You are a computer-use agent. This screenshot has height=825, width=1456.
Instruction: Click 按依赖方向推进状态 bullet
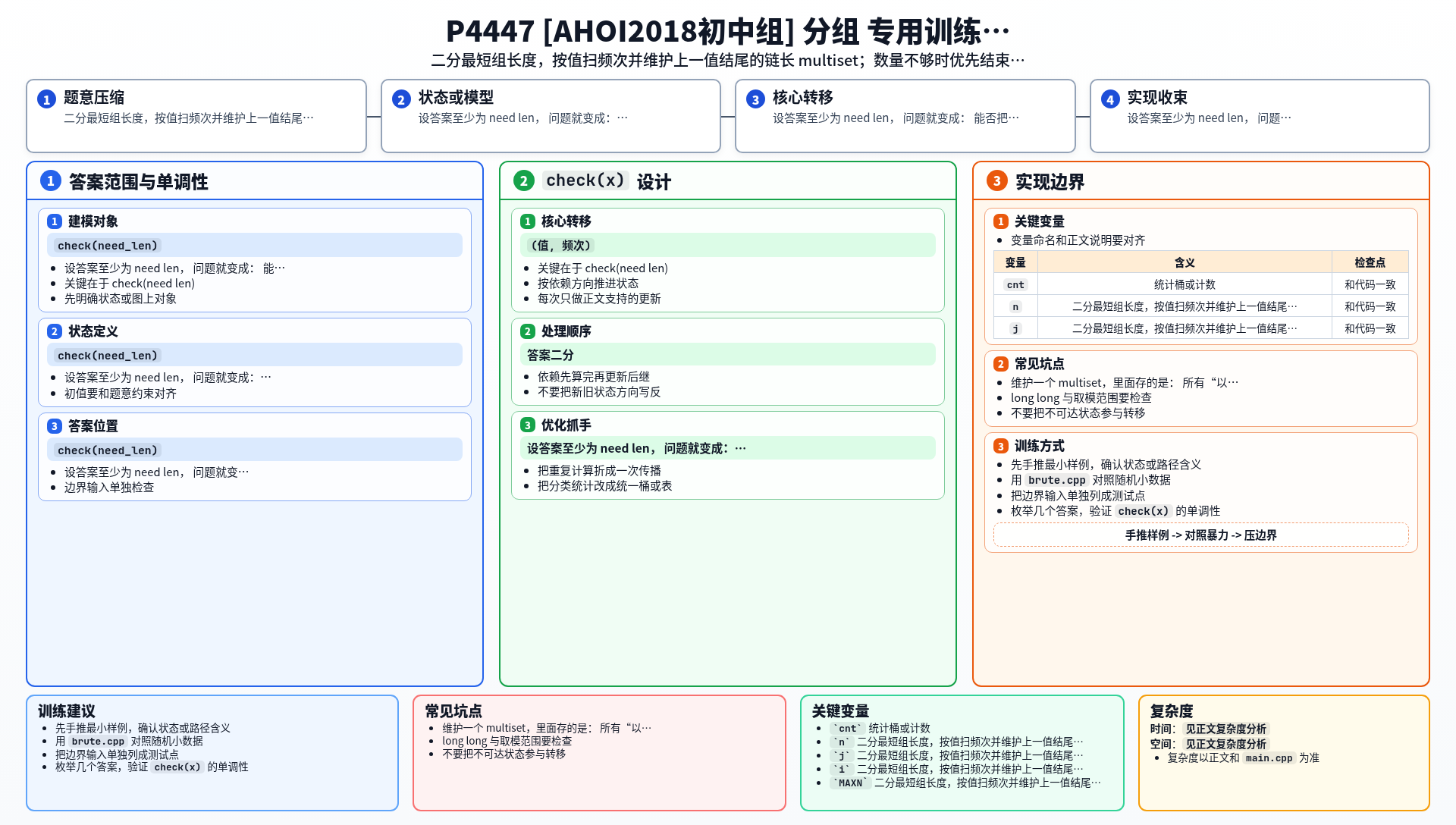coord(588,284)
